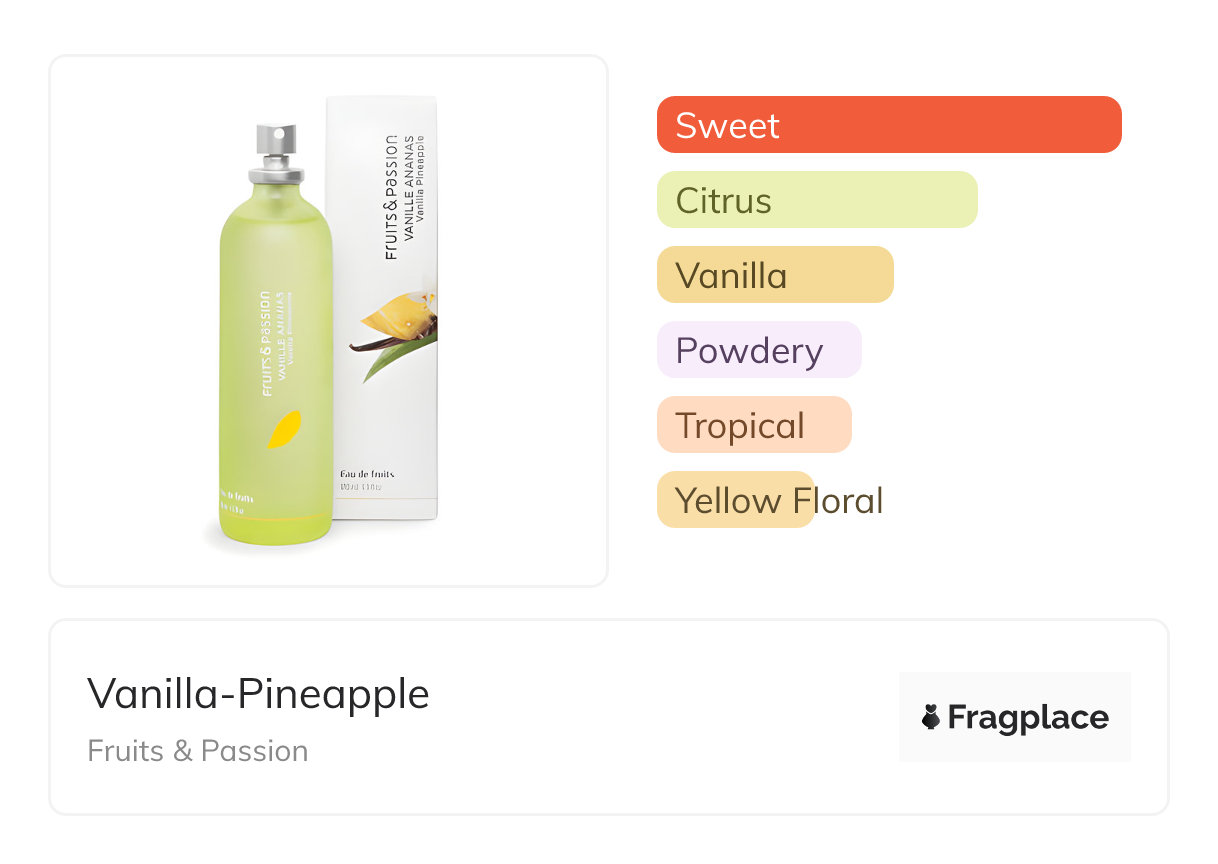Image resolution: width=1218 pixels, height=864 pixels.
Task: Choose the Vanilla accord bar
Action: [x=774, y=275]
